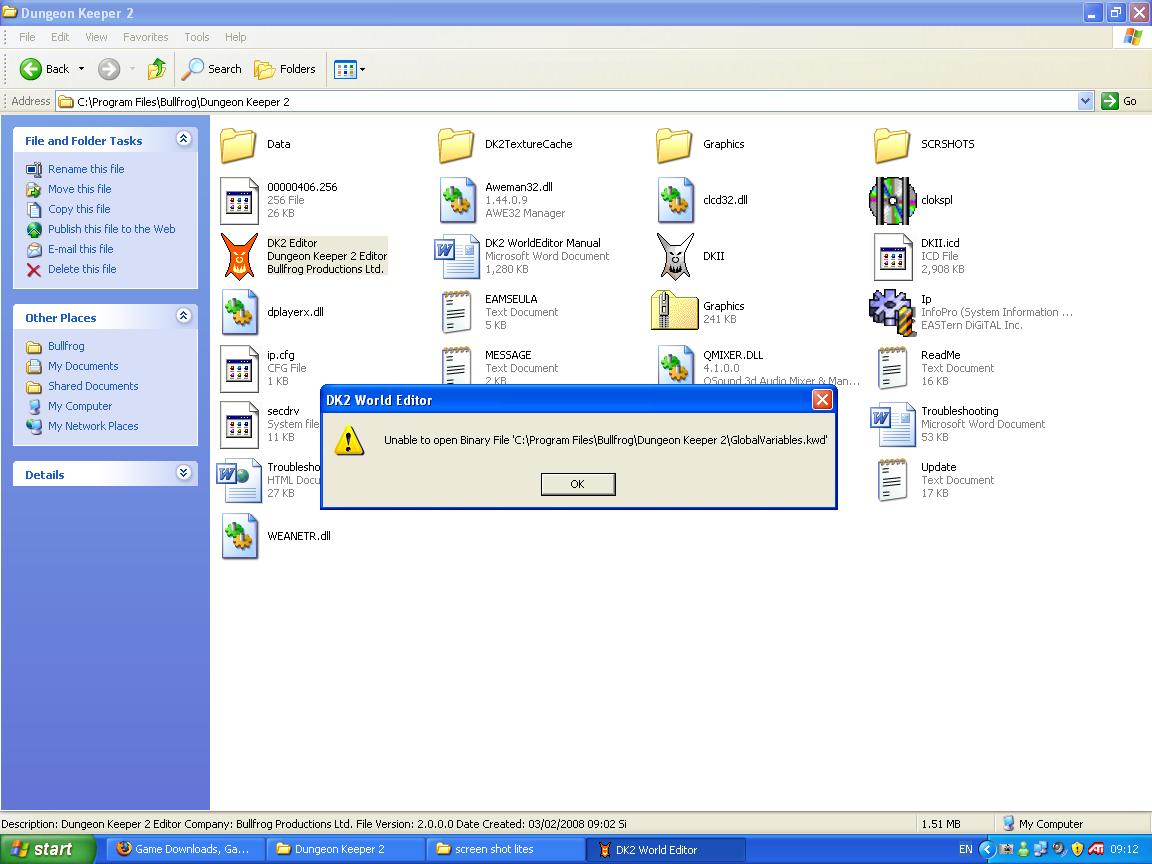Click the Windows Start button
The width and height of the screenshot is (1152, 864).
pyautogui.click(x=42, y=849)
